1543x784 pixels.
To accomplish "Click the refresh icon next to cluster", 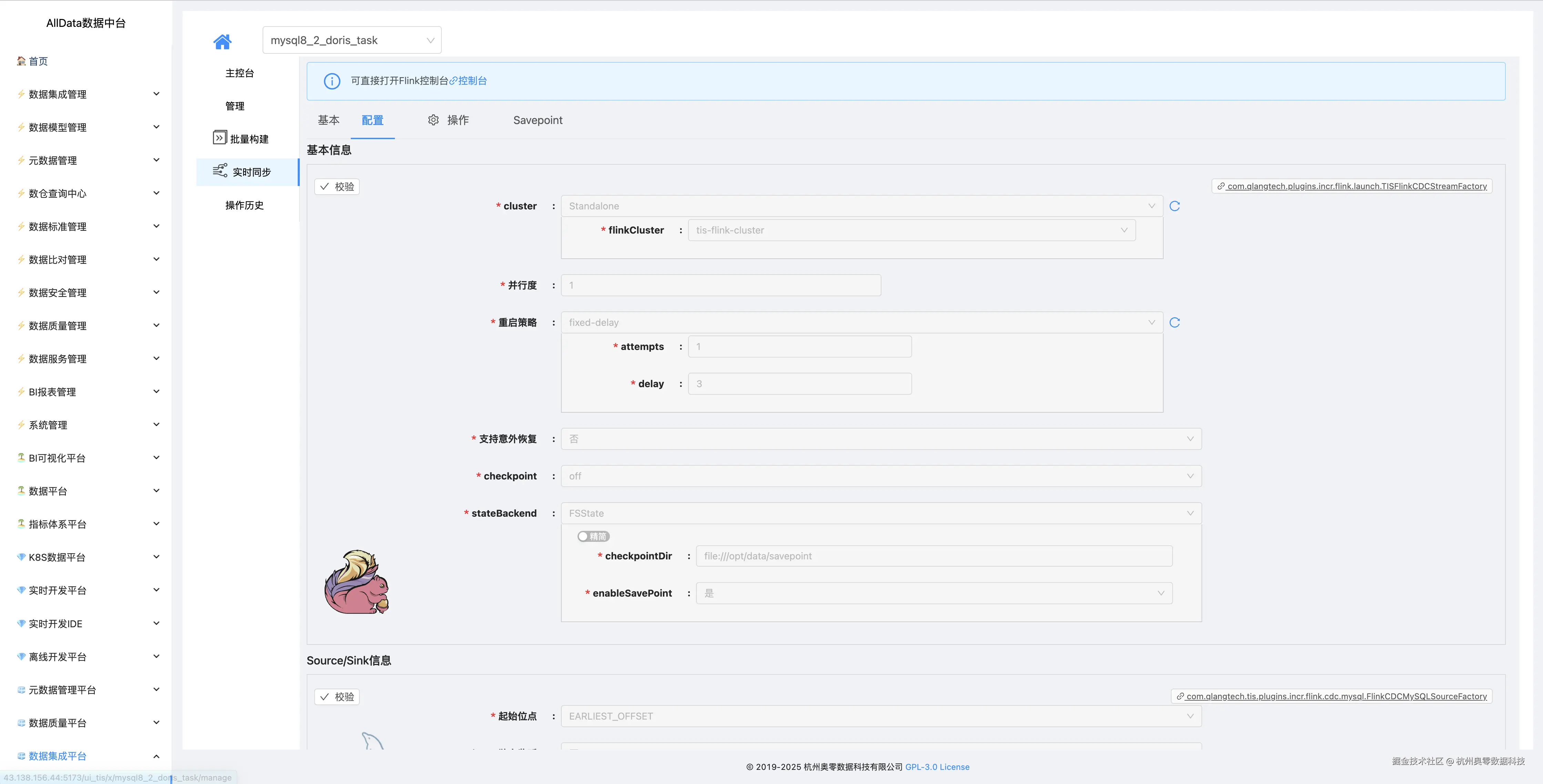I will 1174,206.
